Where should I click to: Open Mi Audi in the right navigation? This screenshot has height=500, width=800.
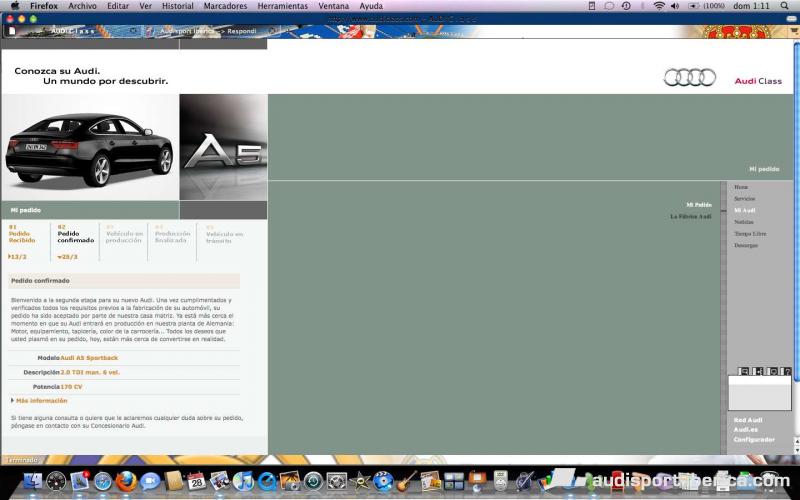coord(744,210)
